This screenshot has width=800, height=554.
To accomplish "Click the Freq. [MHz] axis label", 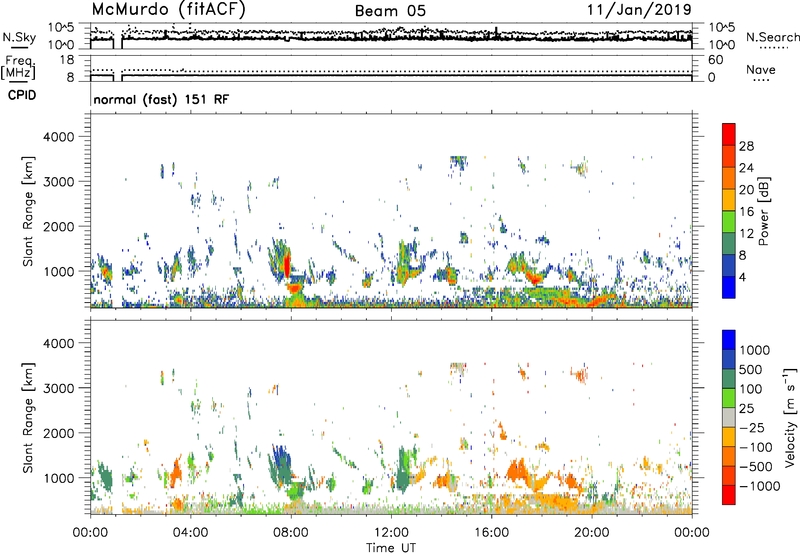I will coord(18,67).
